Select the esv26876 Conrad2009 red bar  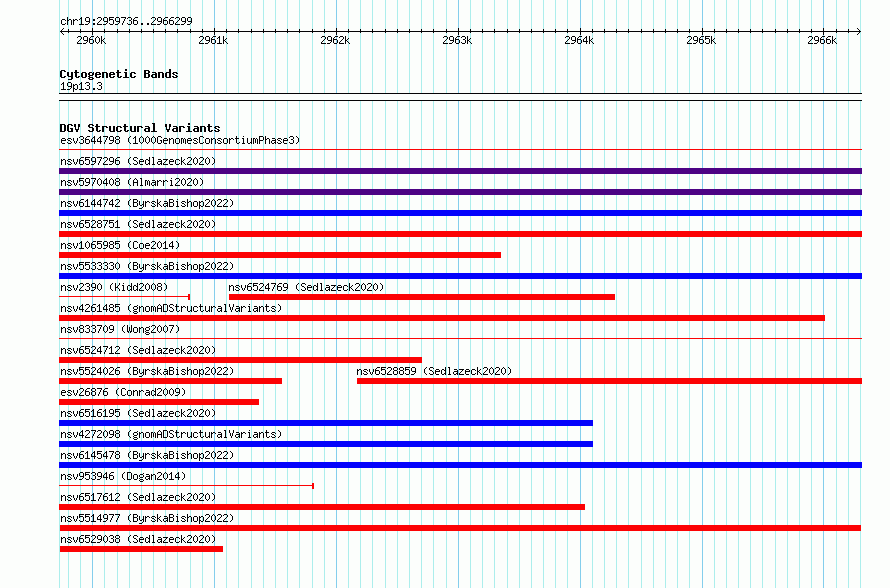[x=159, y=402]
